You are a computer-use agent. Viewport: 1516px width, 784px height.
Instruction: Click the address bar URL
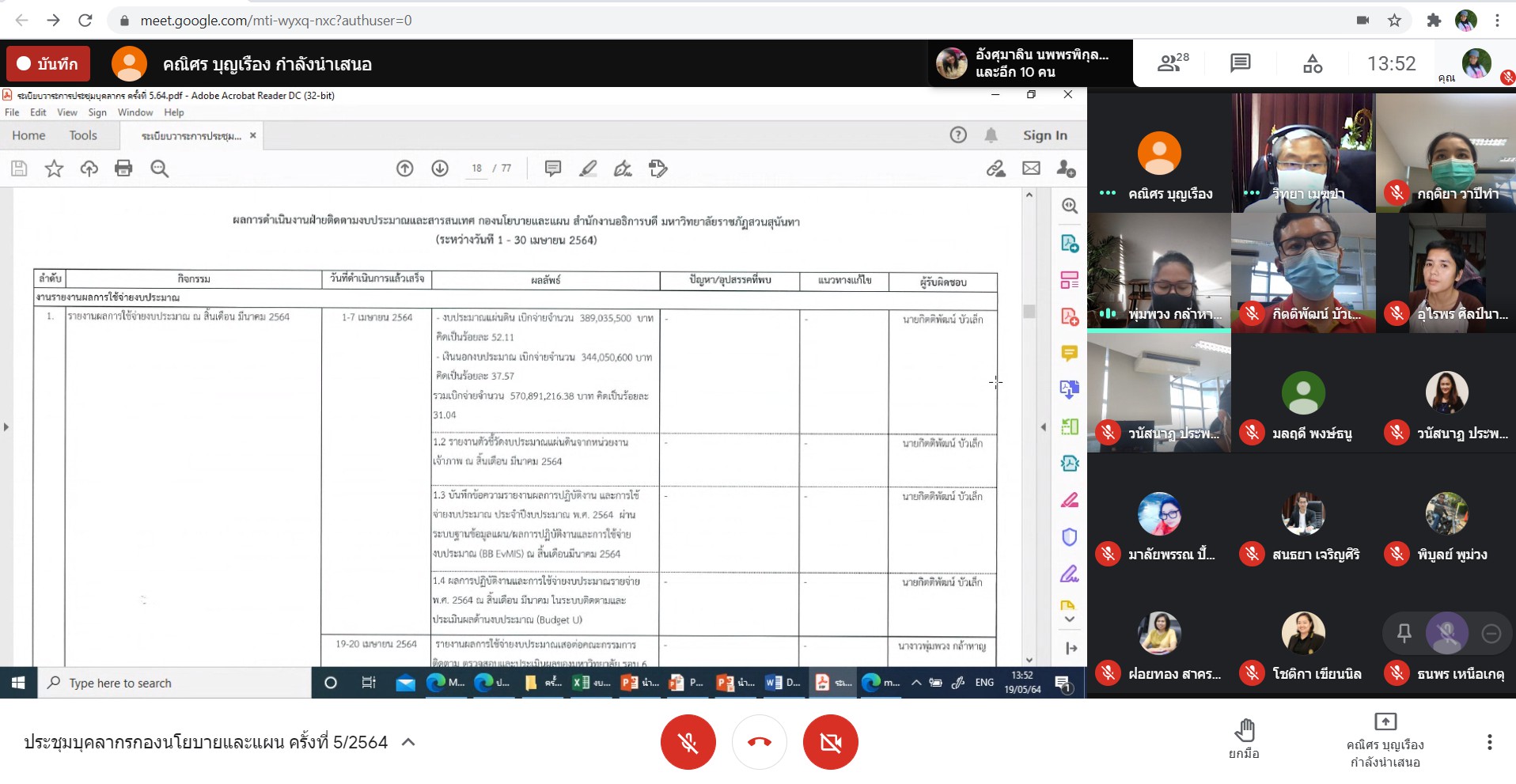(275, 21)
